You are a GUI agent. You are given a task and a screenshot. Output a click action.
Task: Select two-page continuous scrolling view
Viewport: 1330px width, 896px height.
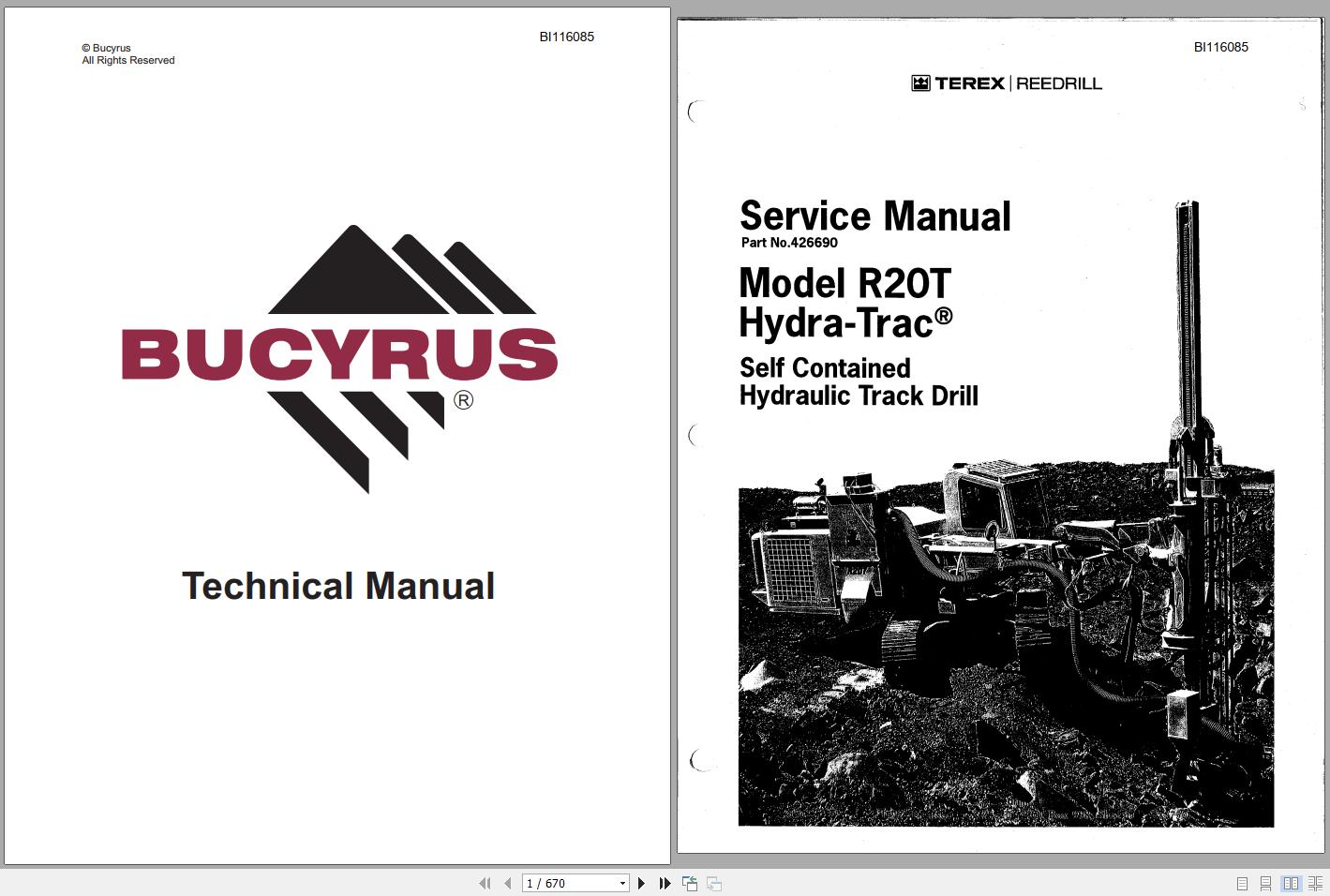1315,883
